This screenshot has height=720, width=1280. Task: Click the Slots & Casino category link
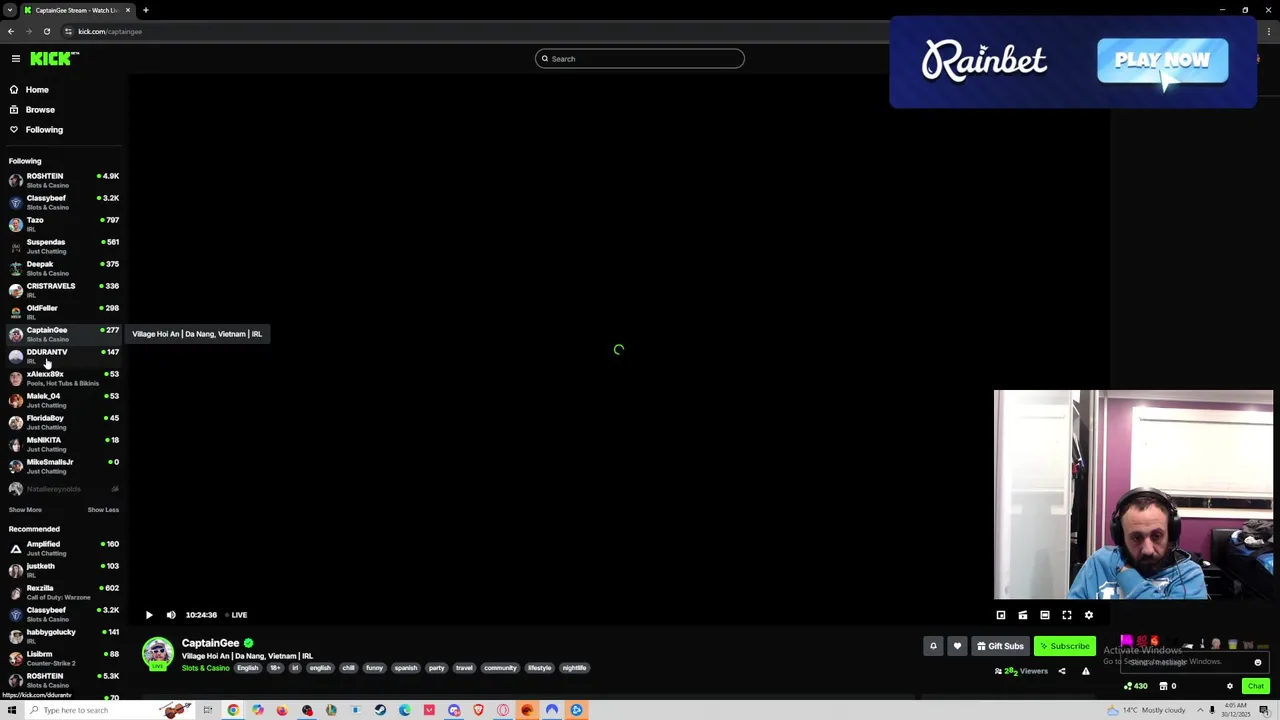coord(205,668)
